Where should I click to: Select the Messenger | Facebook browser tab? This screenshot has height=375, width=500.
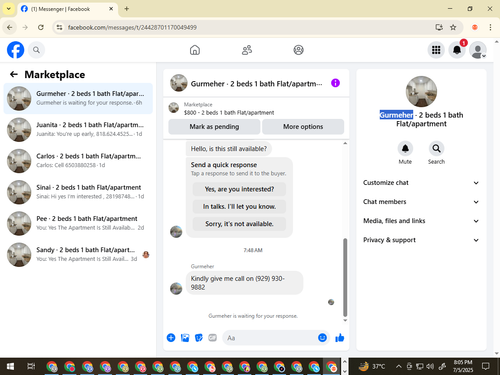(67, 9)
